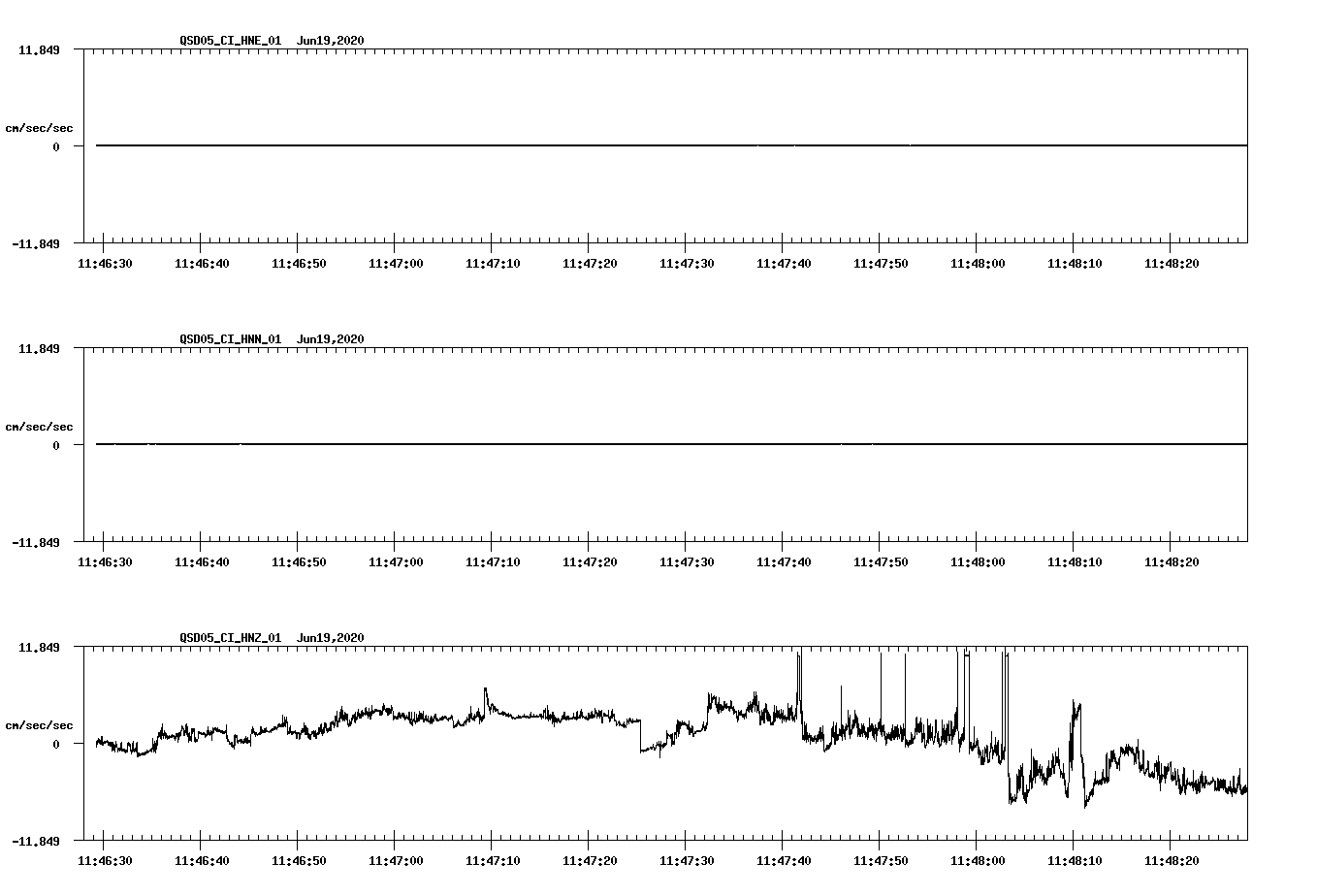Click the QSD05_CI_HNZ_01 chart title
Image resolution: width=1317 pixels, height=896 pixels.
click(273, 638)
